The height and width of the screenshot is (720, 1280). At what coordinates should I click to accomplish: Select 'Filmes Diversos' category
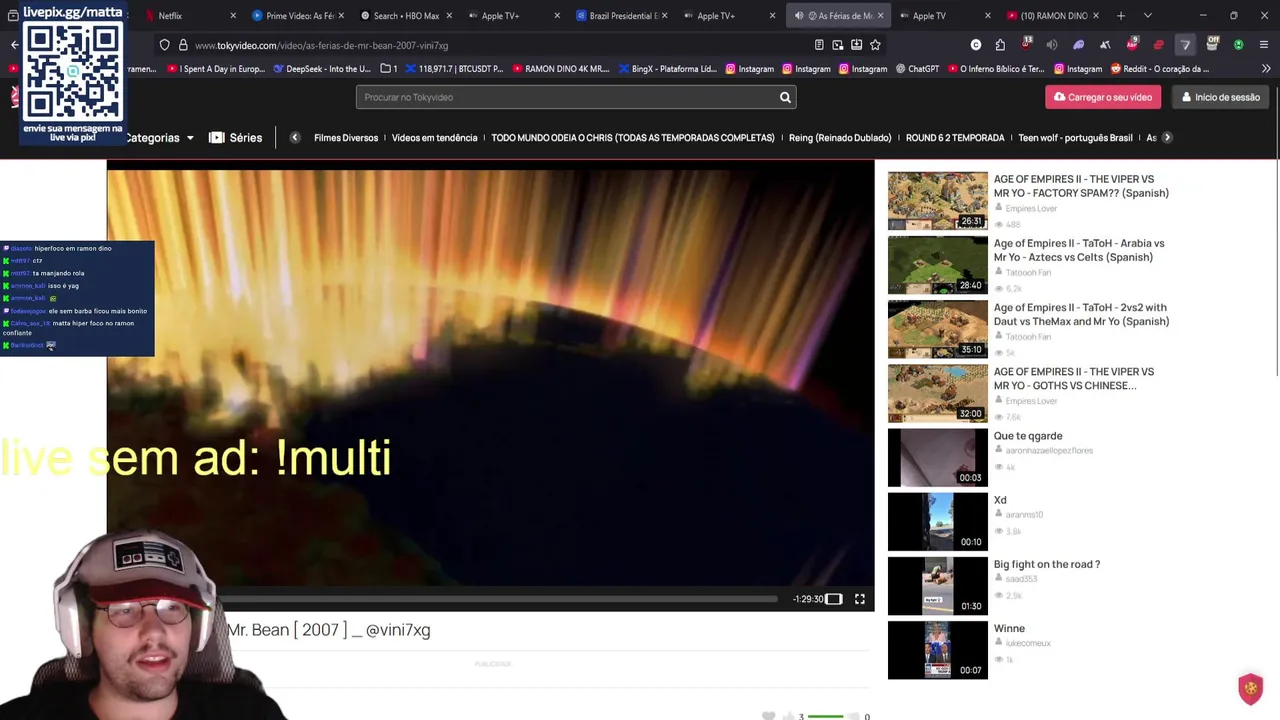tap(346, 138)
